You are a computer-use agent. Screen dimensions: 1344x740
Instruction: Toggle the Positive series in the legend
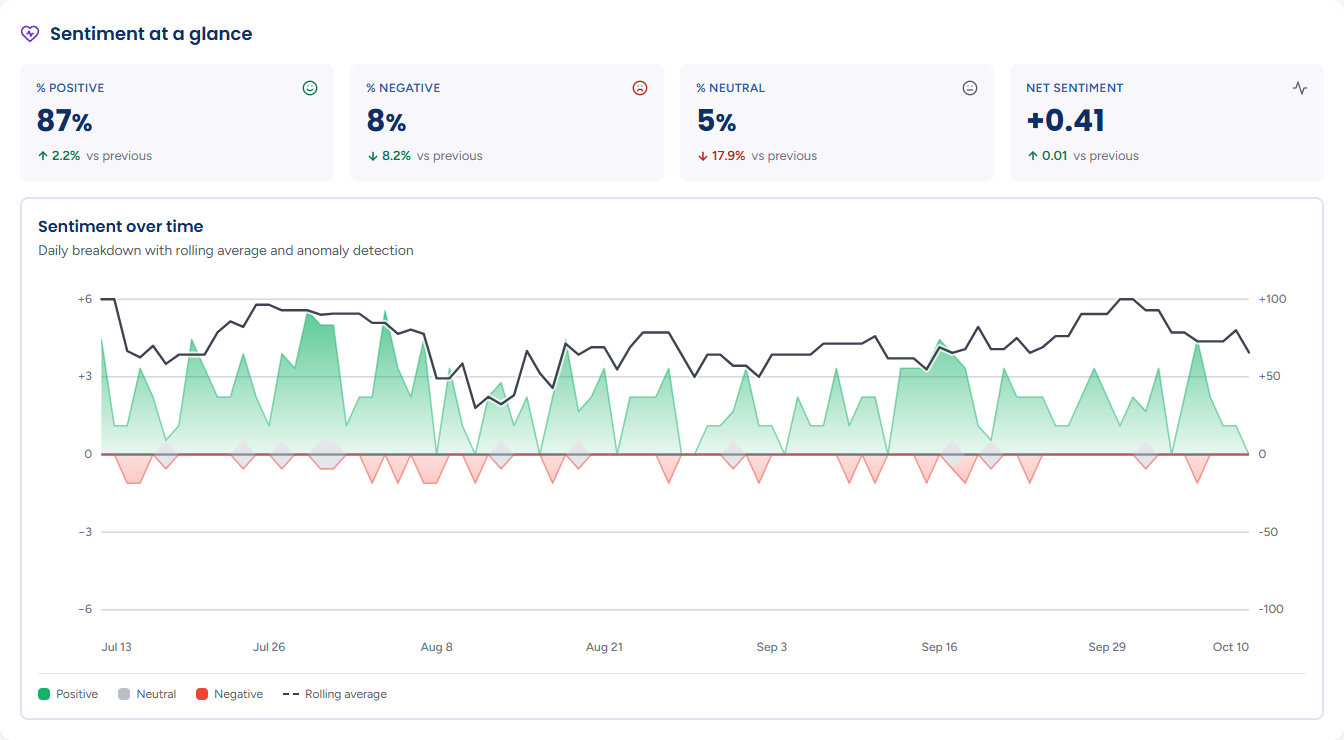point(68,694)
